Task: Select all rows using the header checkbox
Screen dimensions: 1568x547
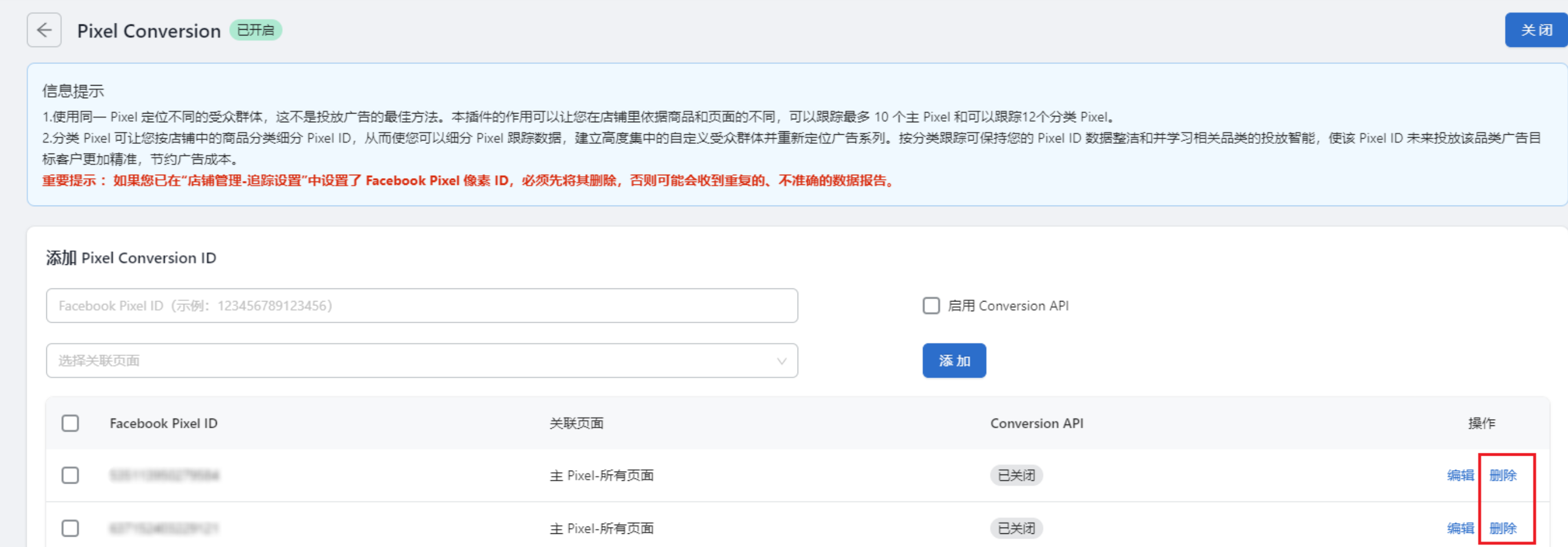Action: [x=71, y=424]
